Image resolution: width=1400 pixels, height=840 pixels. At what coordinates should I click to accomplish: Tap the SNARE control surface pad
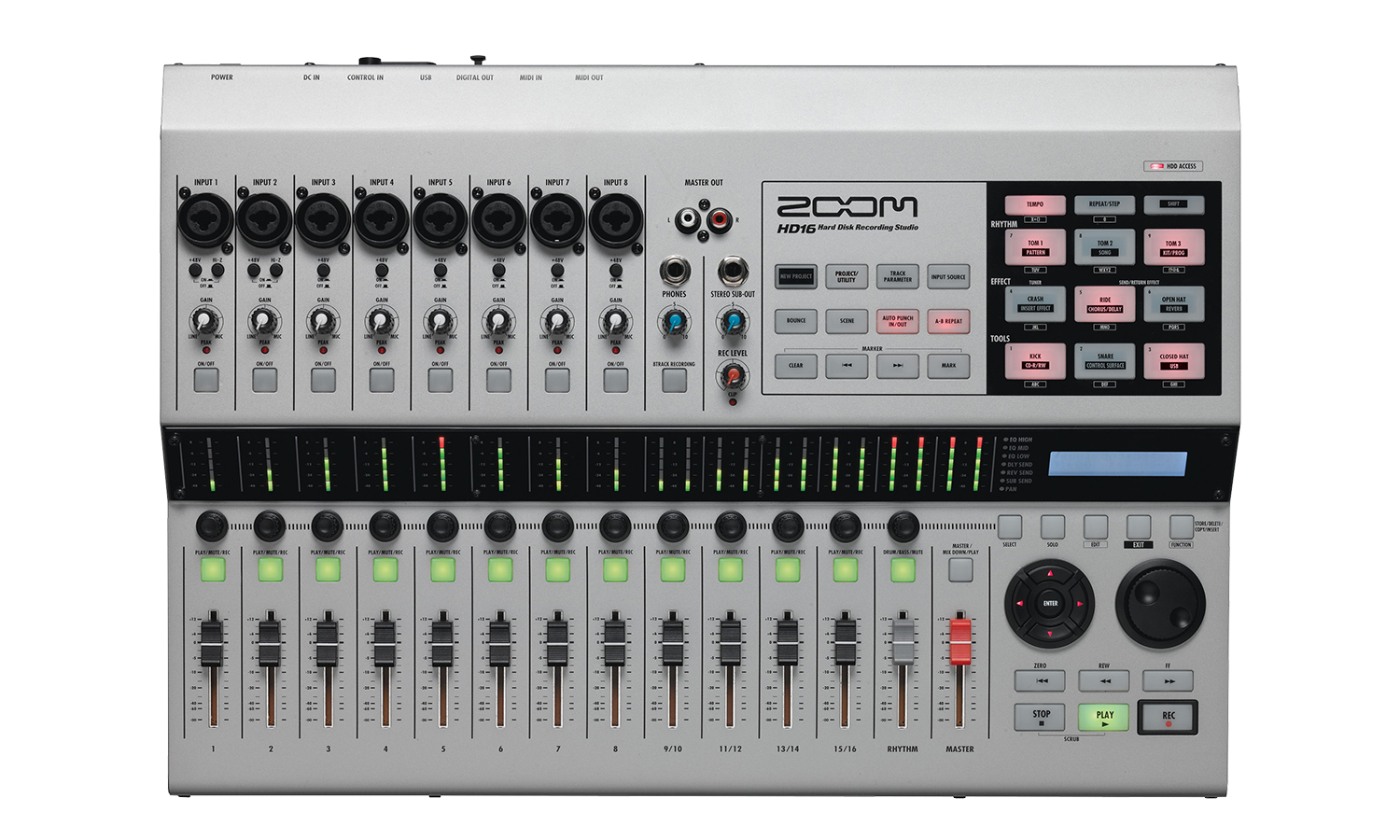pyautogui.click(x=1104, y=361)
